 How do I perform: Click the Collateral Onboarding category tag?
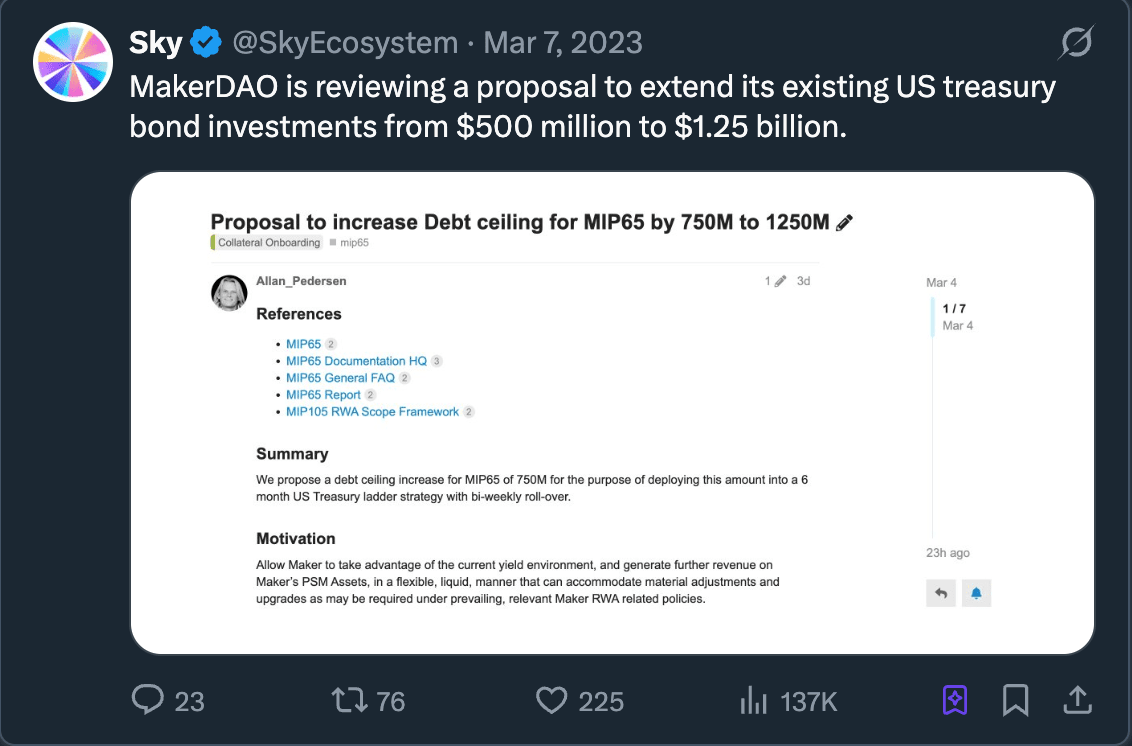[268, 243]
